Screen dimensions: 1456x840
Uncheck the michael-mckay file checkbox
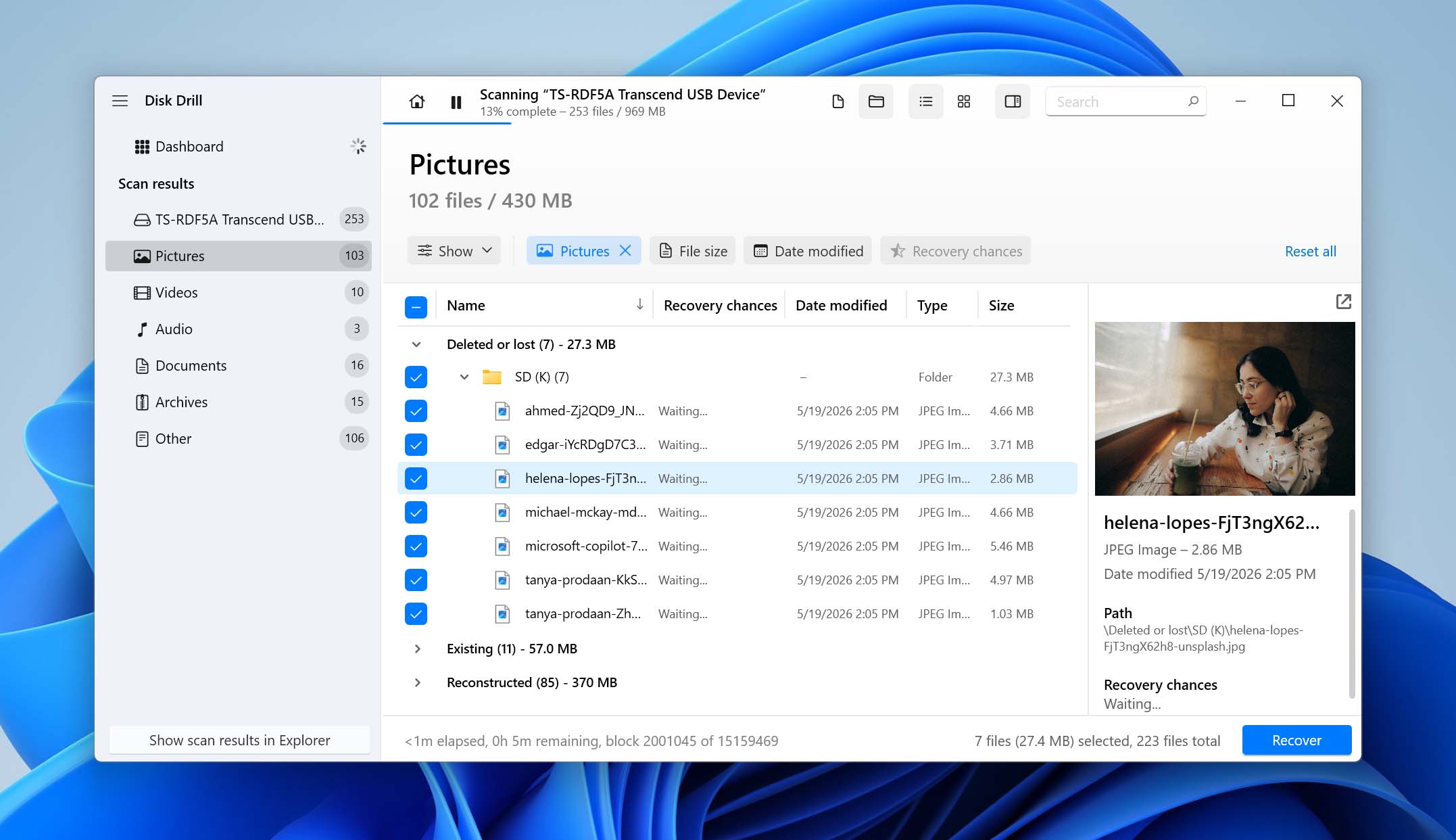[x=416, y=513]
